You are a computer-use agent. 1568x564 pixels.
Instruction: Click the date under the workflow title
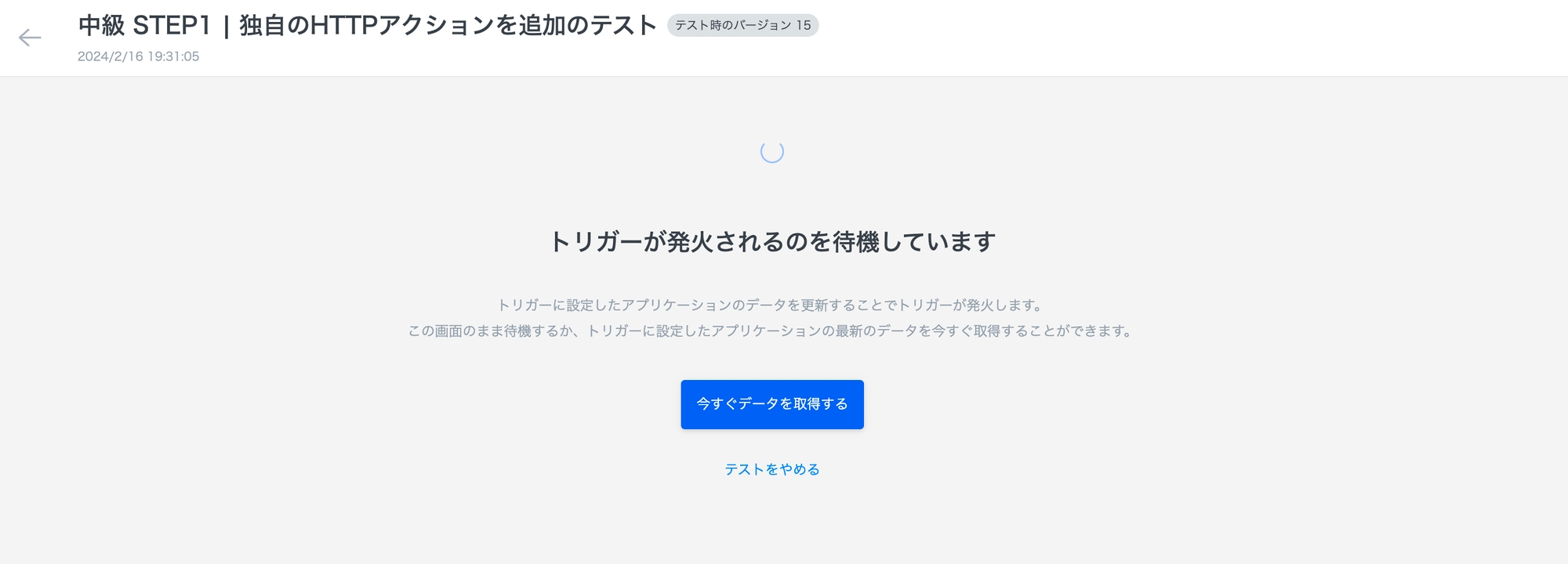click(139, 56)
